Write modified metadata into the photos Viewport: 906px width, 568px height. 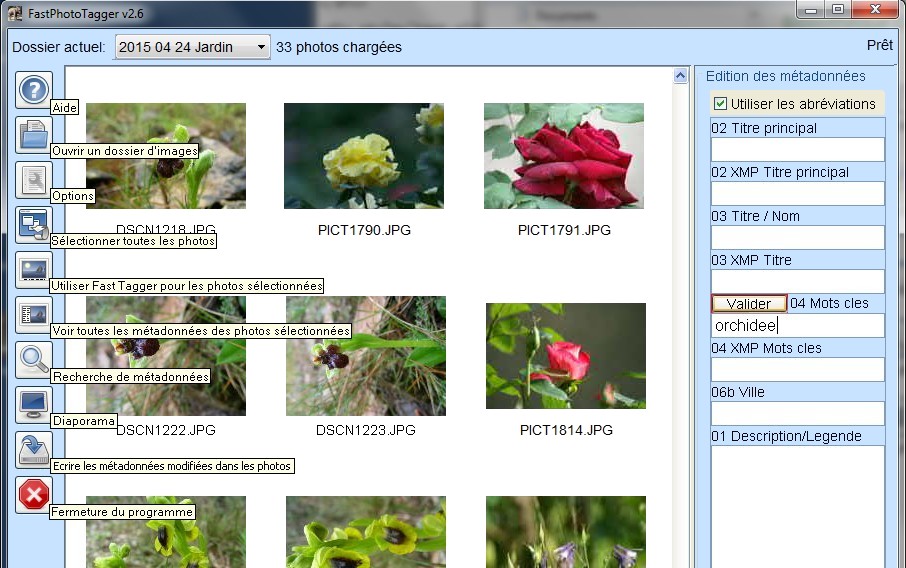coord(34,450)
